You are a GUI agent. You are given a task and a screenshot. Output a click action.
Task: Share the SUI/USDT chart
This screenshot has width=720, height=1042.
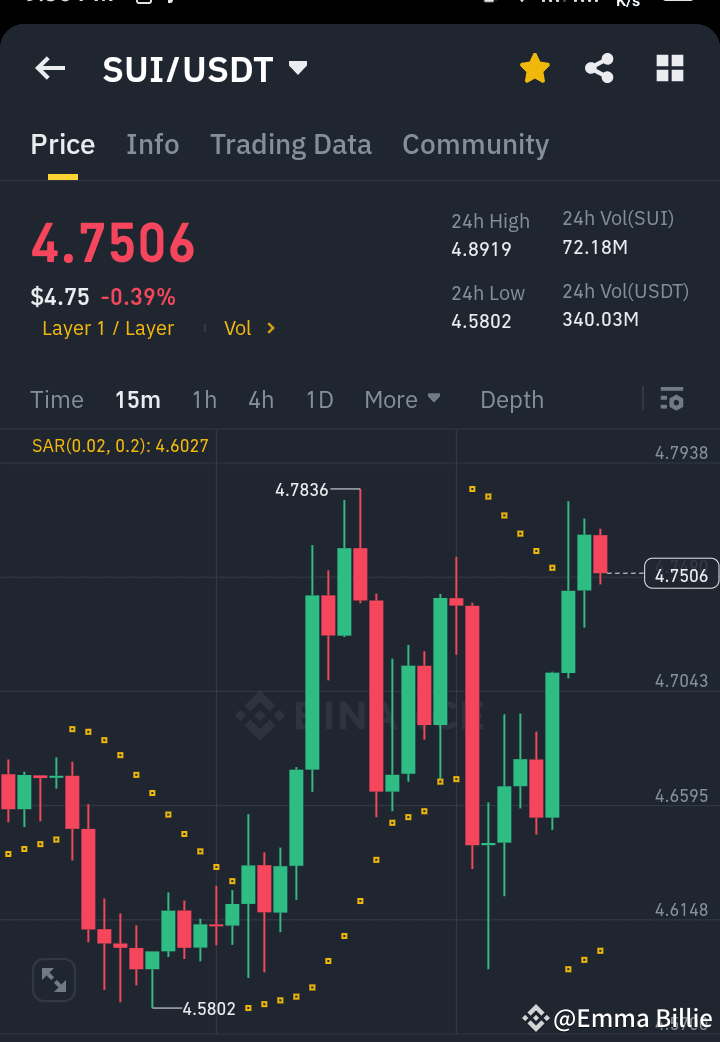599,68
